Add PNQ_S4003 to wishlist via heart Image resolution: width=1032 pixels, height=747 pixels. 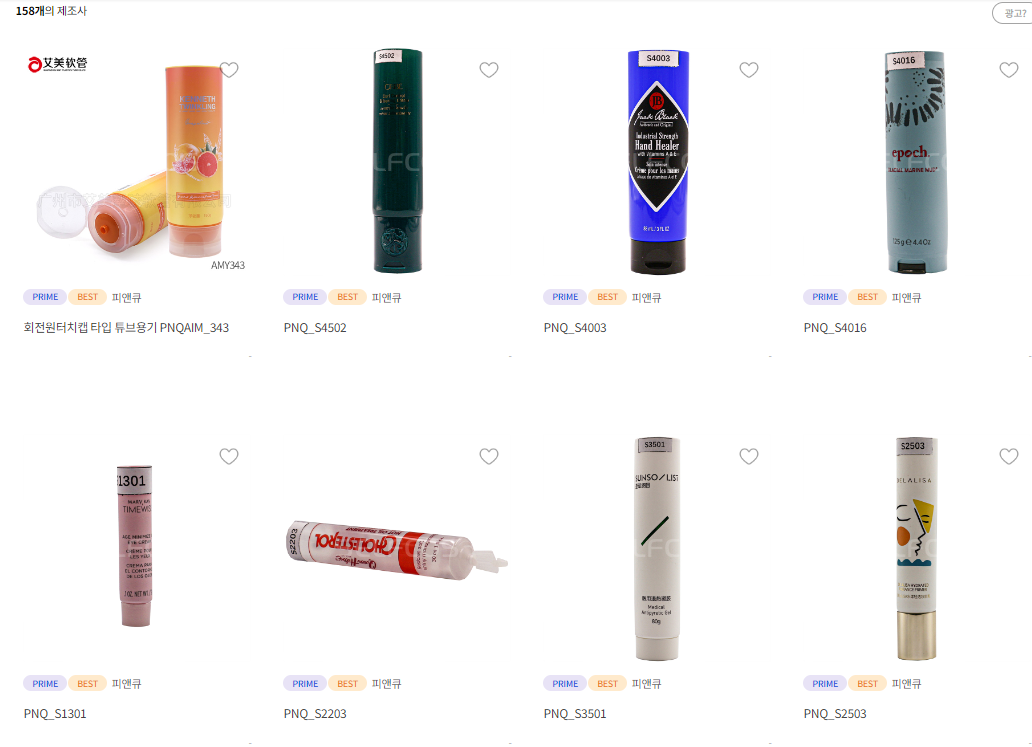tap(749, 70)
